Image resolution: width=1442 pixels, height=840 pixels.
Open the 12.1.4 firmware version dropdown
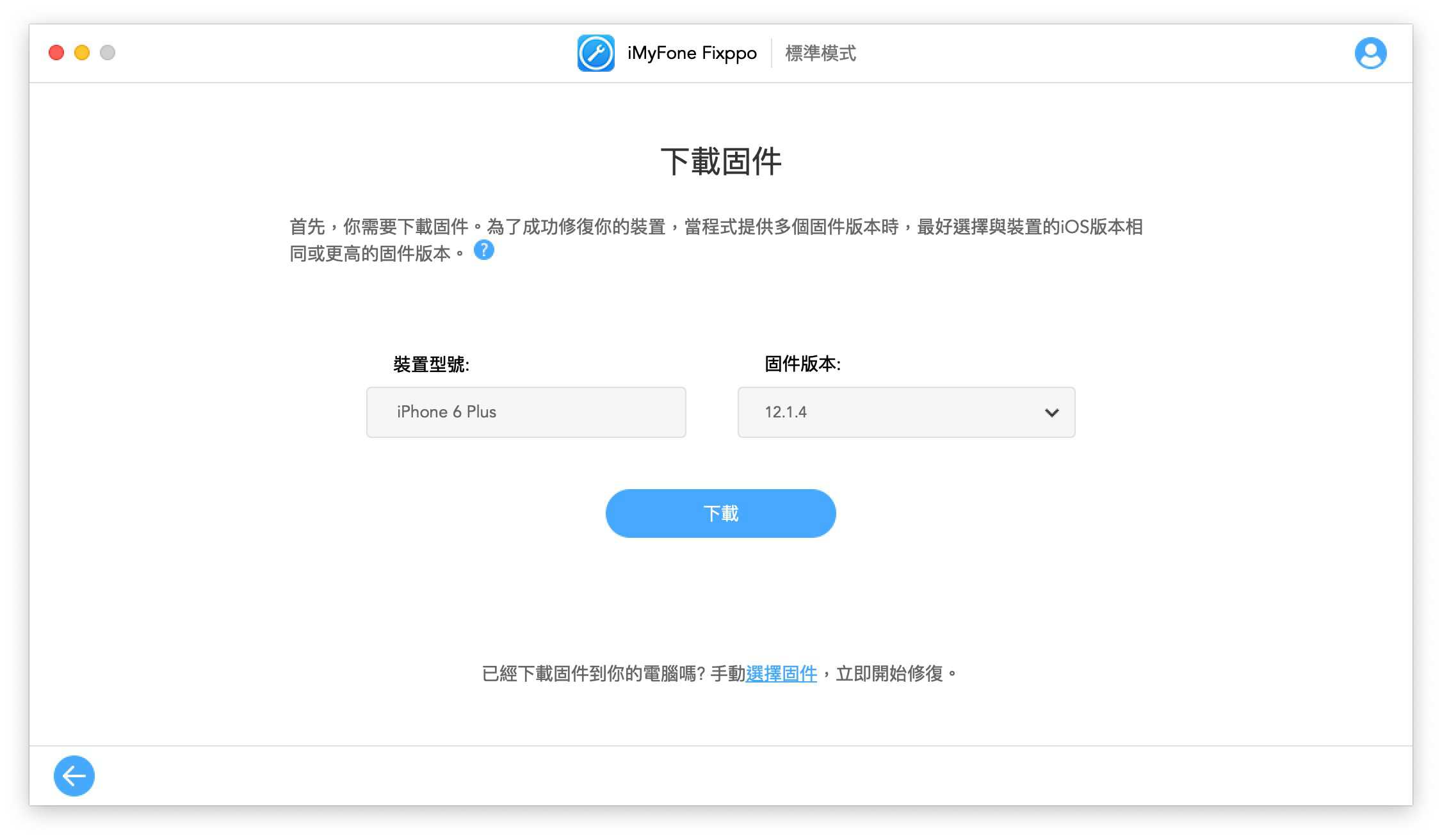pyautogui.click(x=906, y=412)
